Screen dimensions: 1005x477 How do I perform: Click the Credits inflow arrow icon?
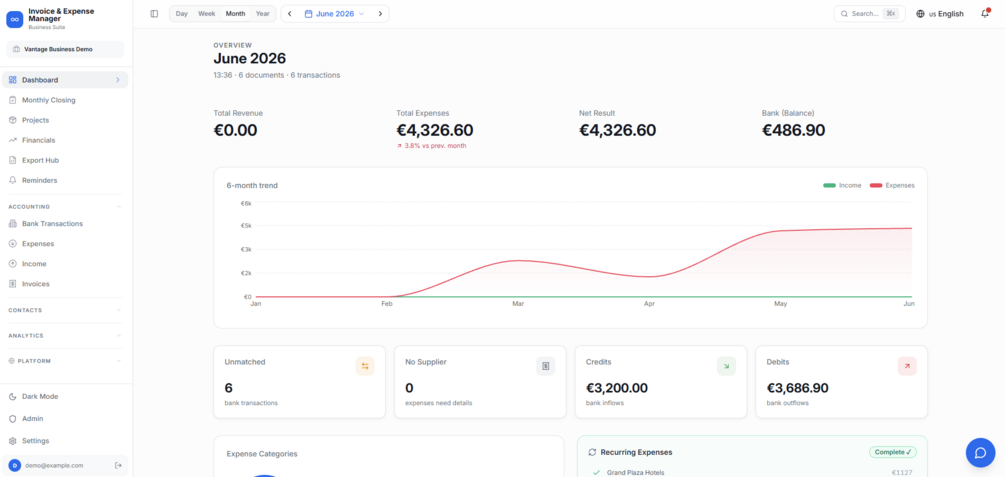[726, 366]
